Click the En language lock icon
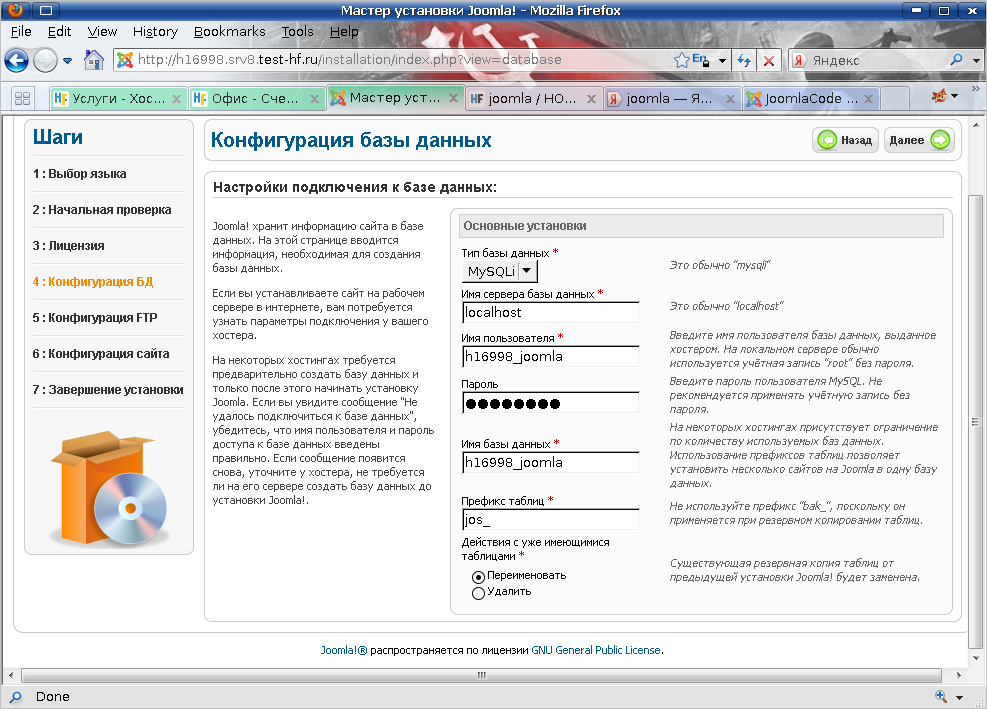 point(701,60)
